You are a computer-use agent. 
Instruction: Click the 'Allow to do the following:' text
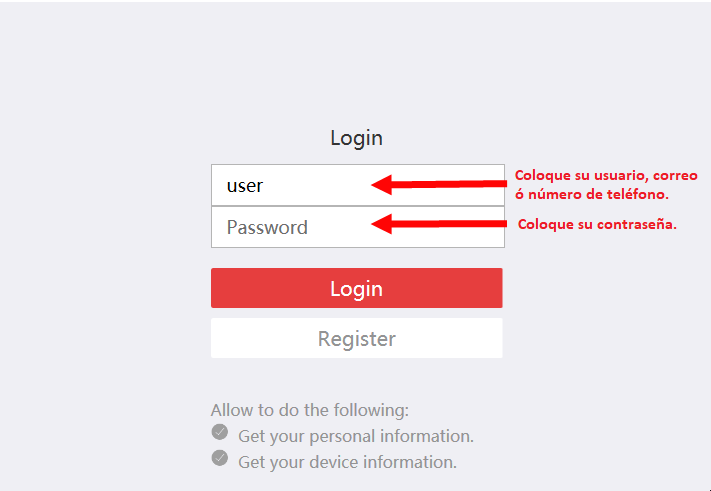310,410
